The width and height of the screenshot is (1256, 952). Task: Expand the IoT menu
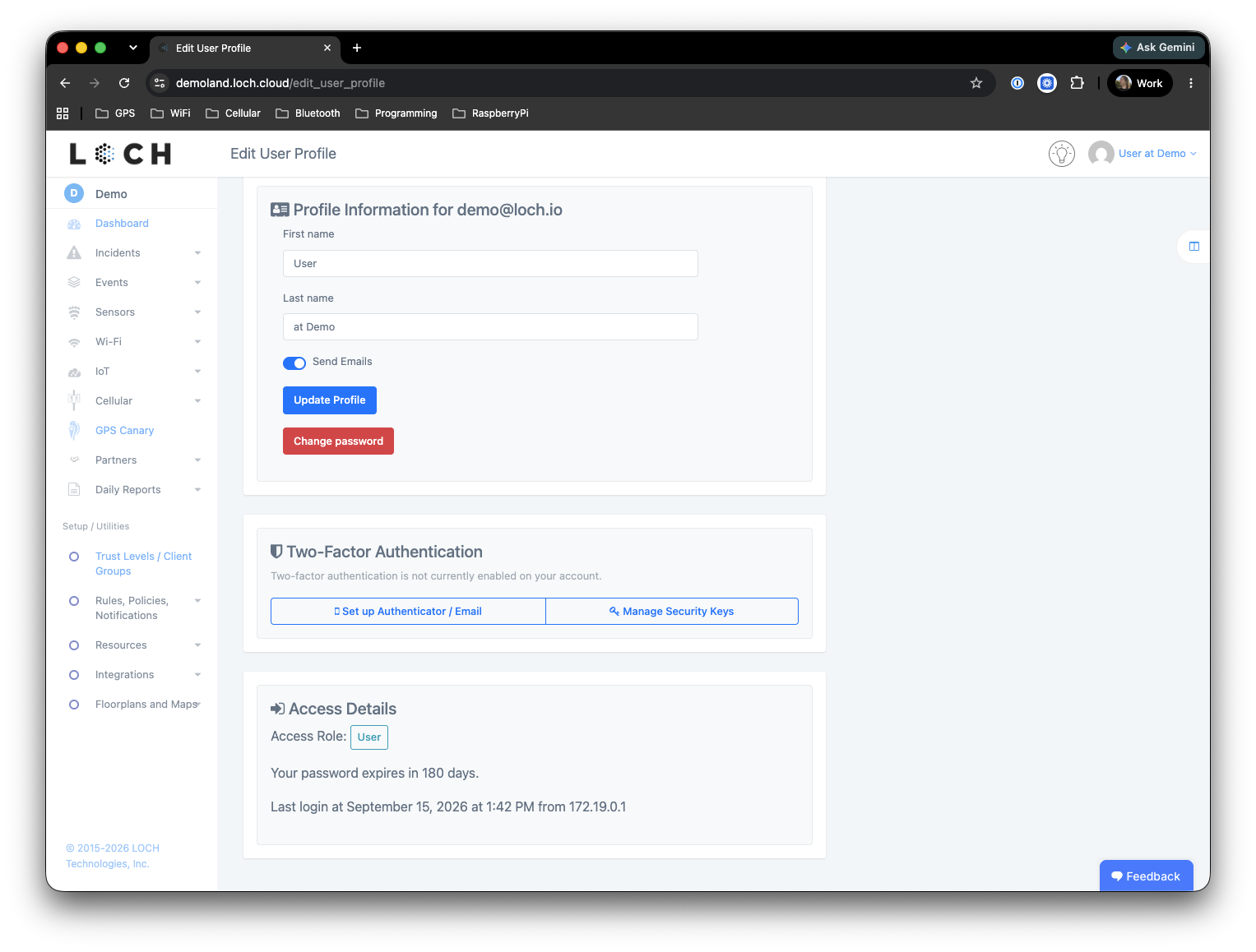point(197,372)
